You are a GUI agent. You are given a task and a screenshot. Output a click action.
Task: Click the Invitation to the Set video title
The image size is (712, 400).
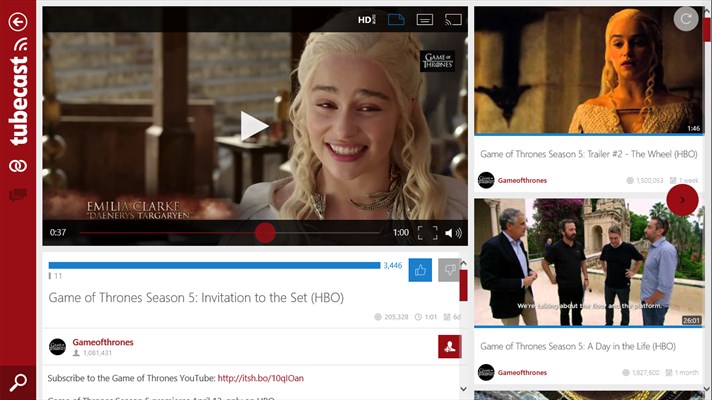click(x=196, y=298)
